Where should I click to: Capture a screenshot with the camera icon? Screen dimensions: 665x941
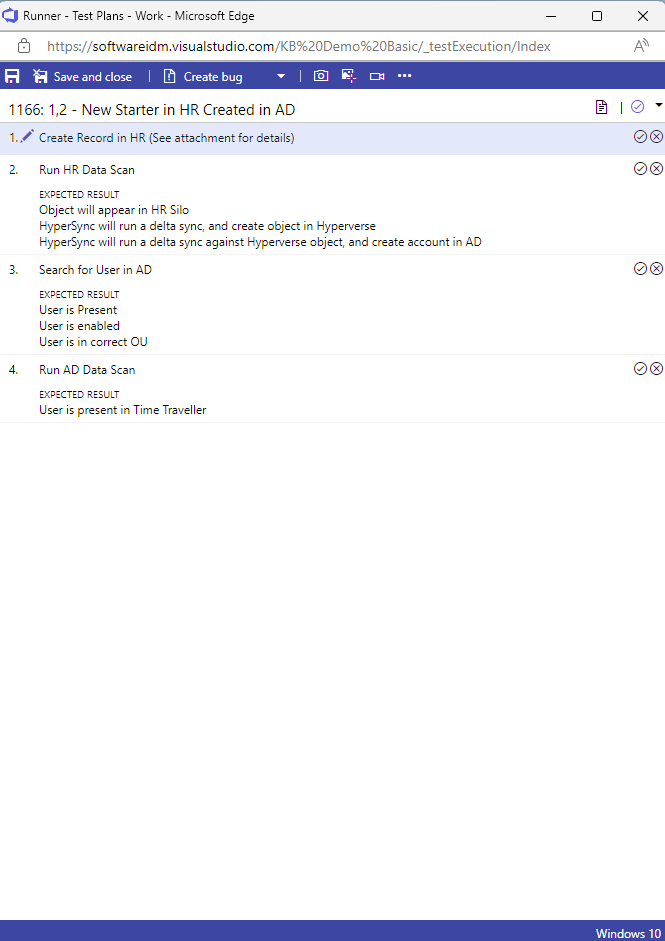321,76
